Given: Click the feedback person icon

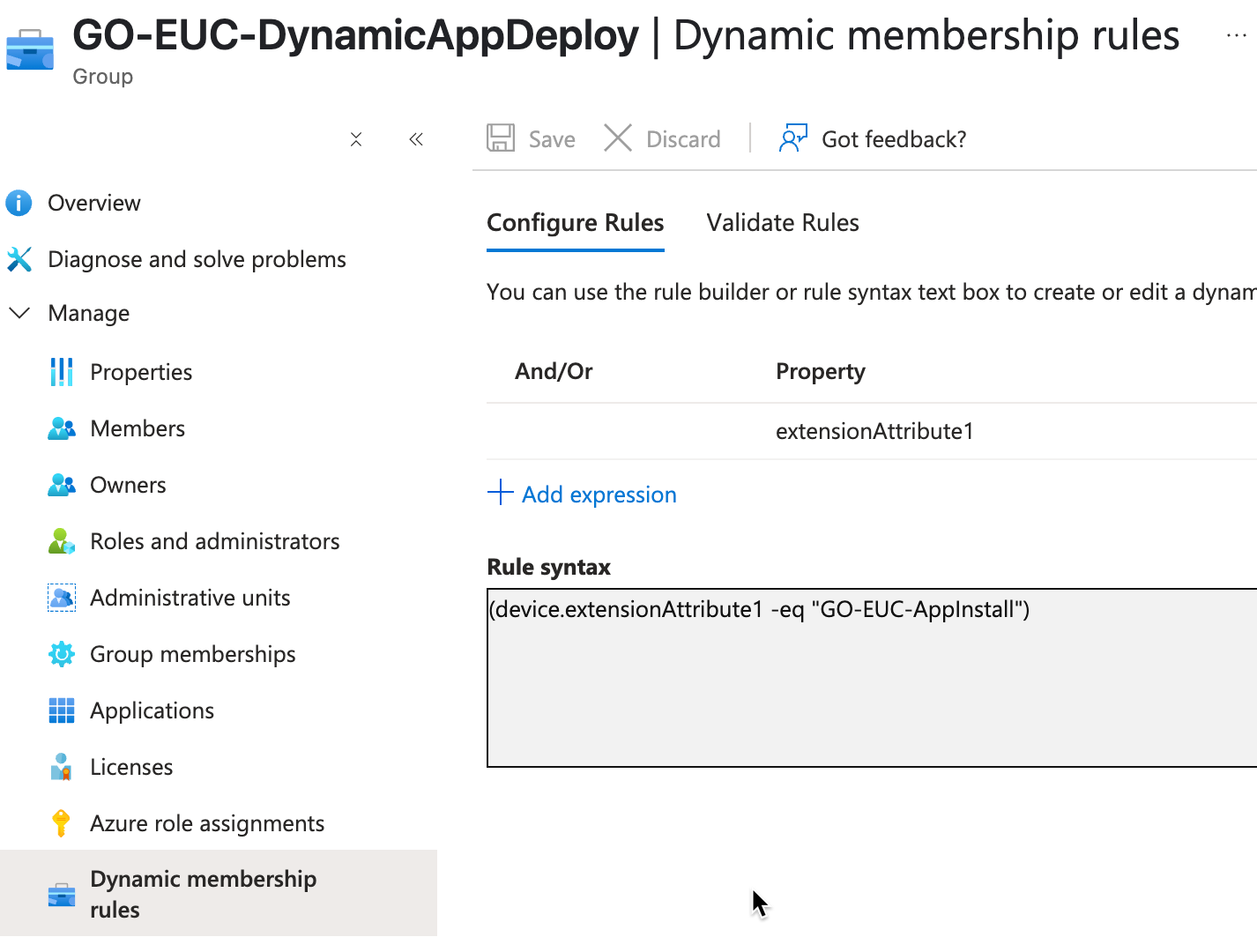Looking at the screenshot, I should (793, 138).
